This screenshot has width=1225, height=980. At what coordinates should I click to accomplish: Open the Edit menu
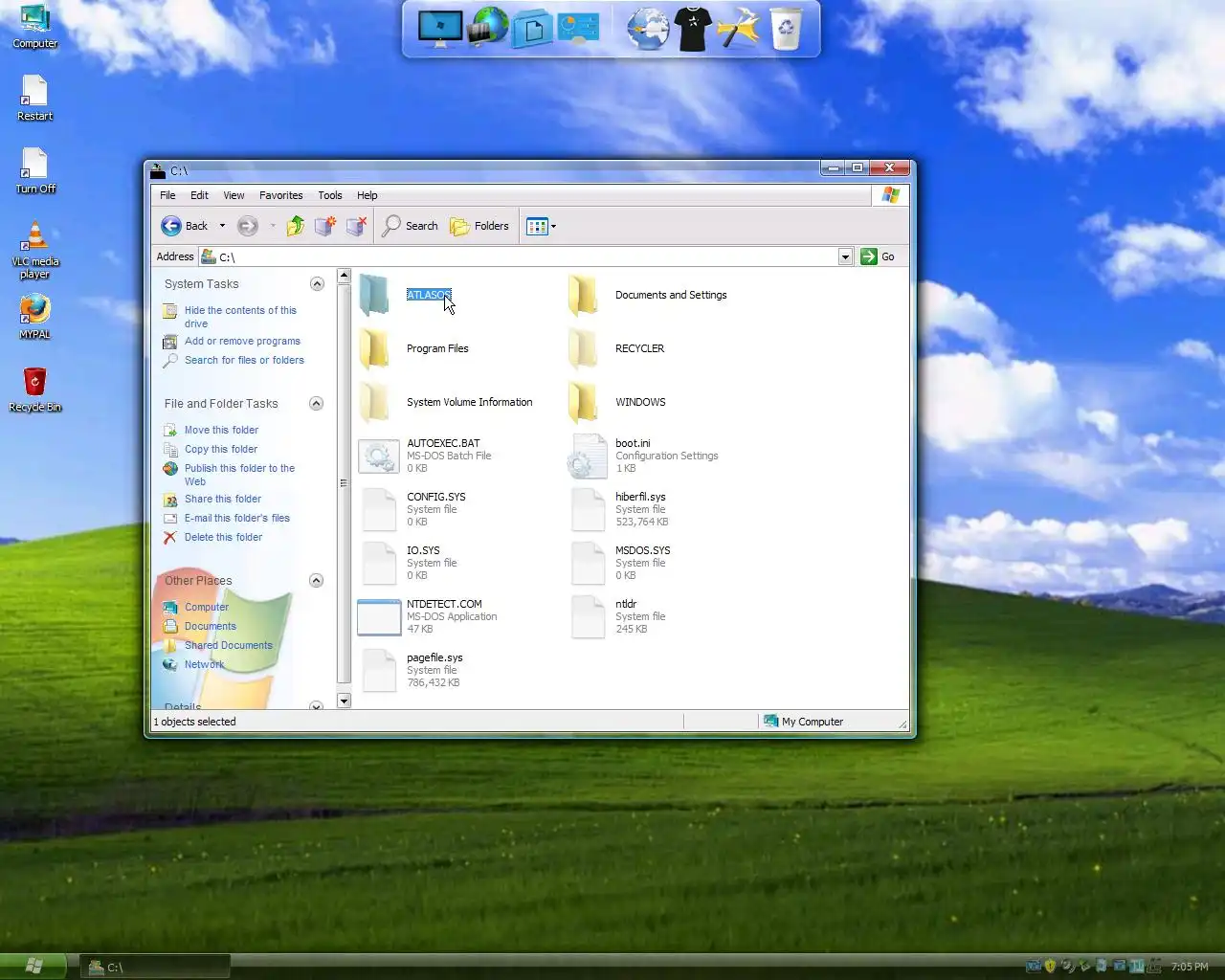[x=199, y=195]
